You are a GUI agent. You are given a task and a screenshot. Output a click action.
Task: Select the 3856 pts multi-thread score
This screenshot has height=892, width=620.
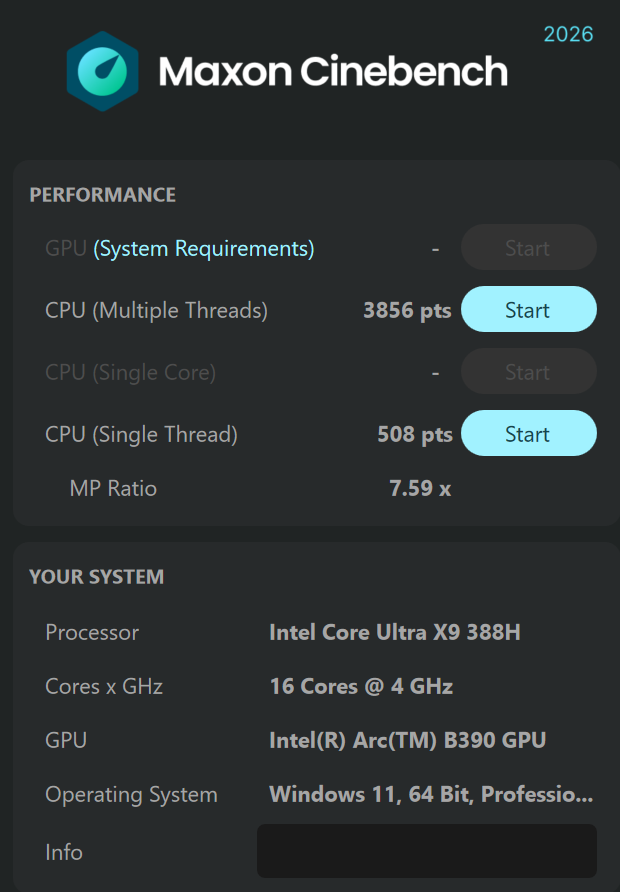[x=407, y=310]
